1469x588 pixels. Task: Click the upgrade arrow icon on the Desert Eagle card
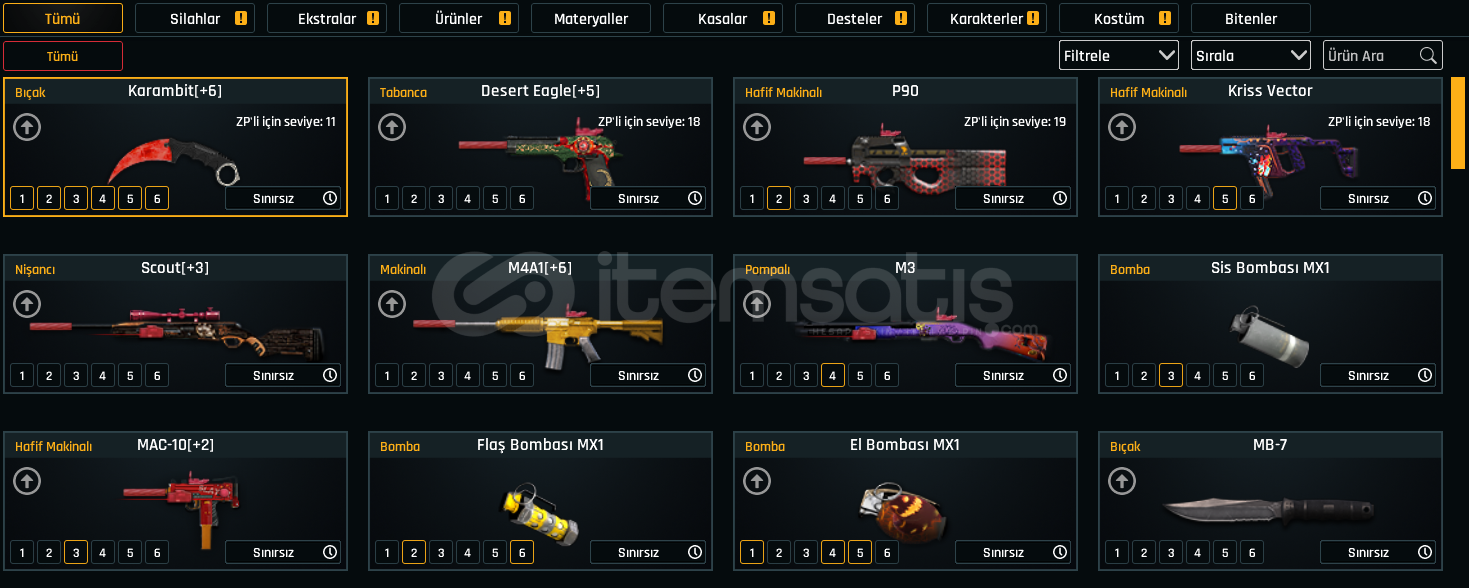392,127
